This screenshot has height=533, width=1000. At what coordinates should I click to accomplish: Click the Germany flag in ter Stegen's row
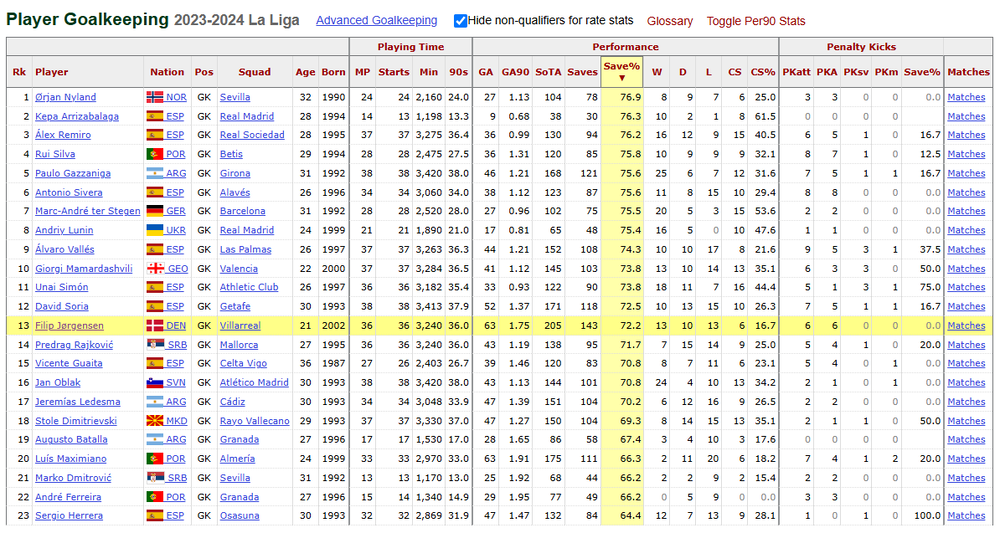(155, 211)
